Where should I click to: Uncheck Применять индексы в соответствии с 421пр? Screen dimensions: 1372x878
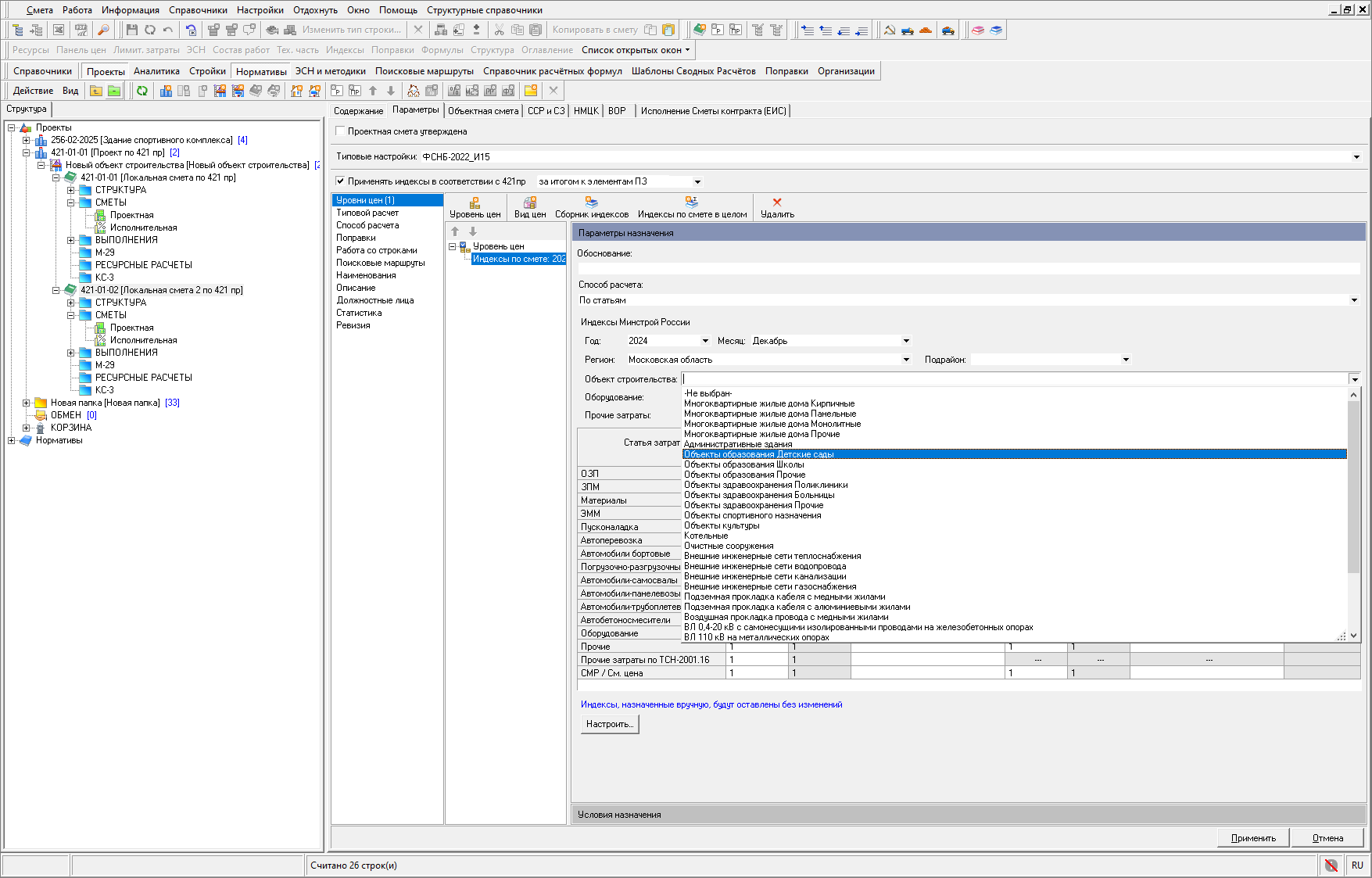tap(340, 181)
